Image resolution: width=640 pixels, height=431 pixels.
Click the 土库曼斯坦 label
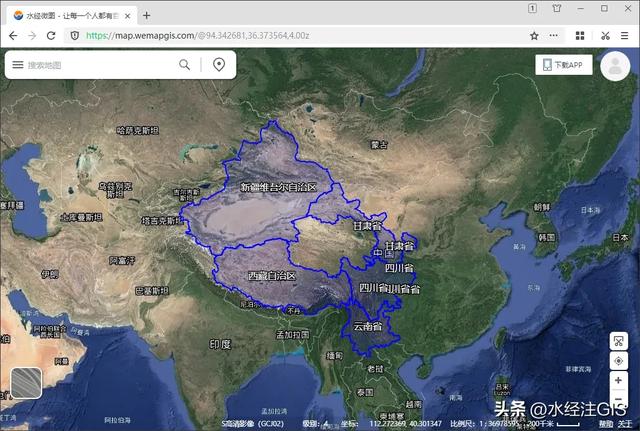82,217
